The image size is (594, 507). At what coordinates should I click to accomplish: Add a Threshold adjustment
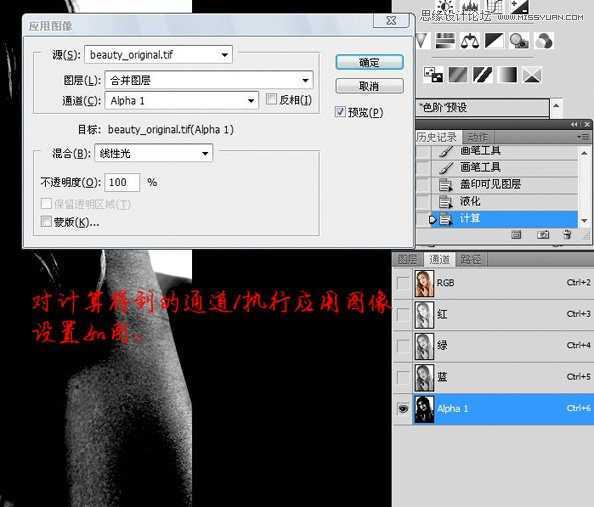pyautogui.click(x=483, y=75)
